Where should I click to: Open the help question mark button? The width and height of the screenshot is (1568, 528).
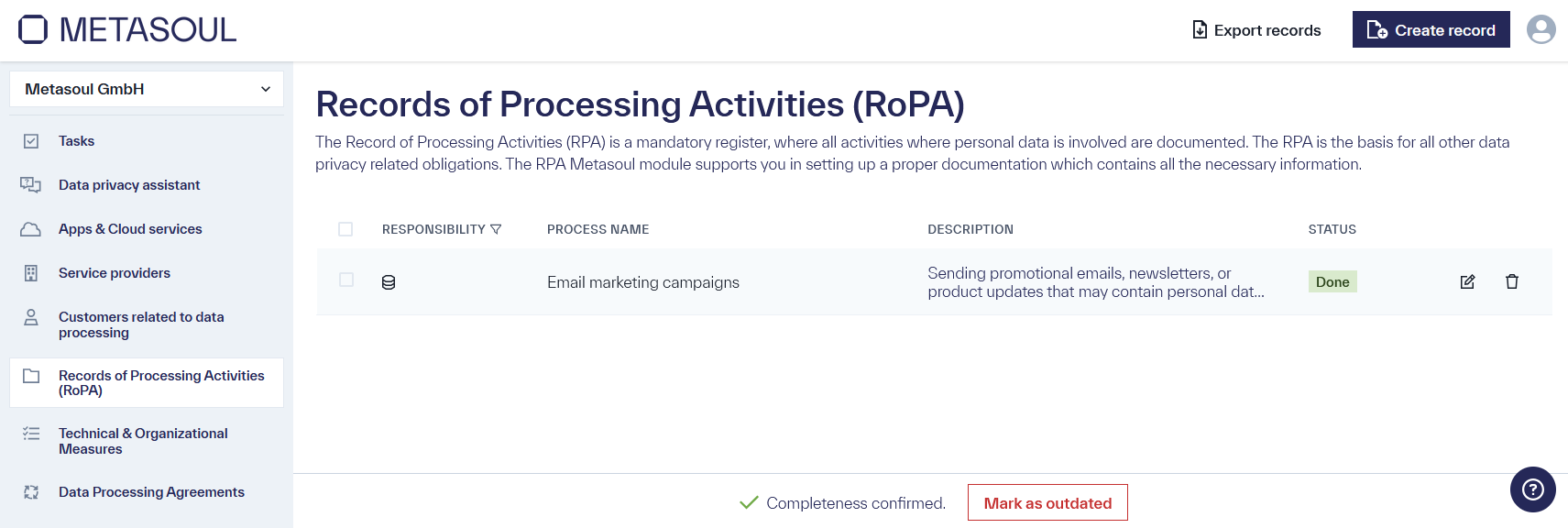pos(1533,489)
